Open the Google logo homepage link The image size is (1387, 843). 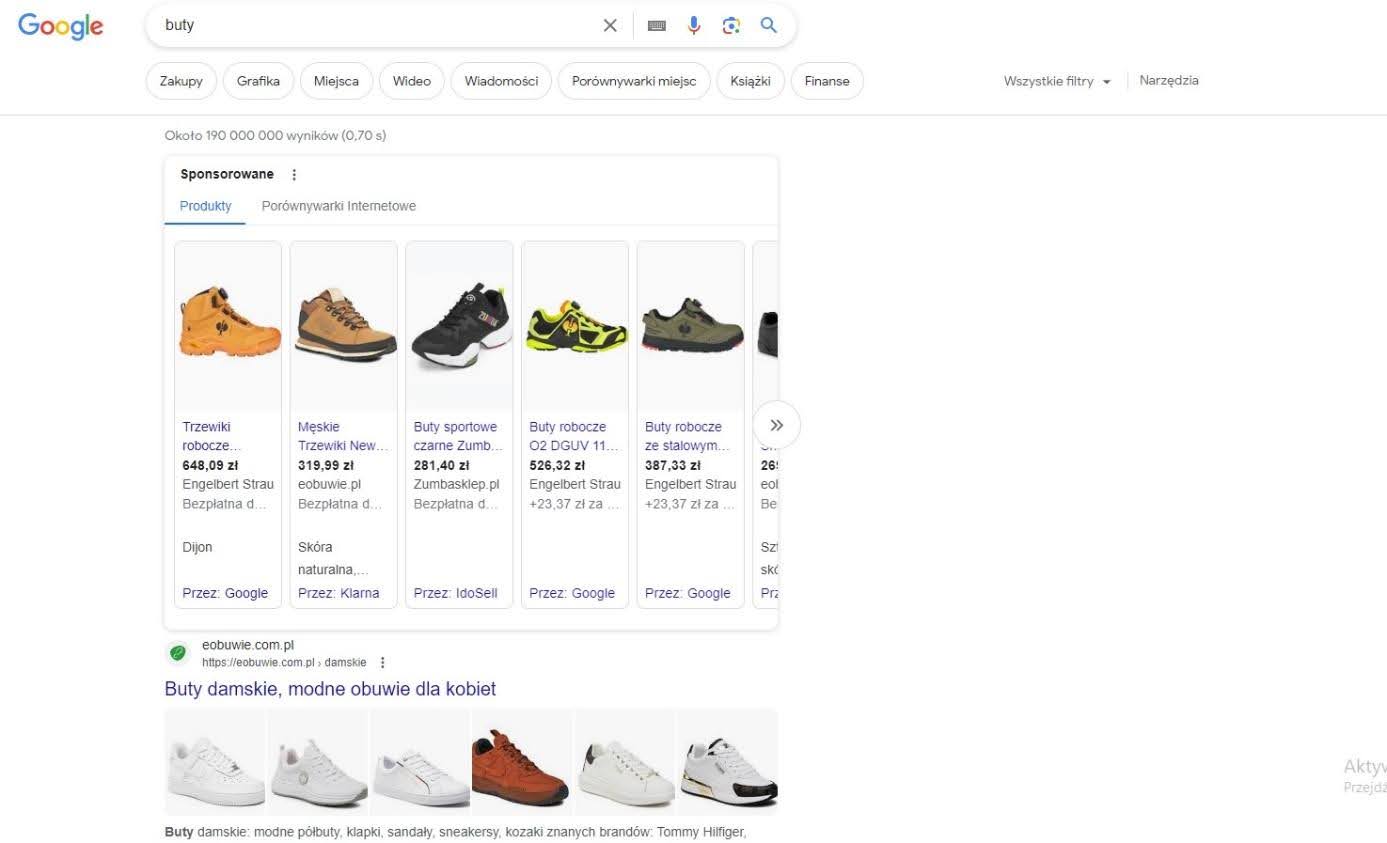pyautogui.click(x=61, y=26)
